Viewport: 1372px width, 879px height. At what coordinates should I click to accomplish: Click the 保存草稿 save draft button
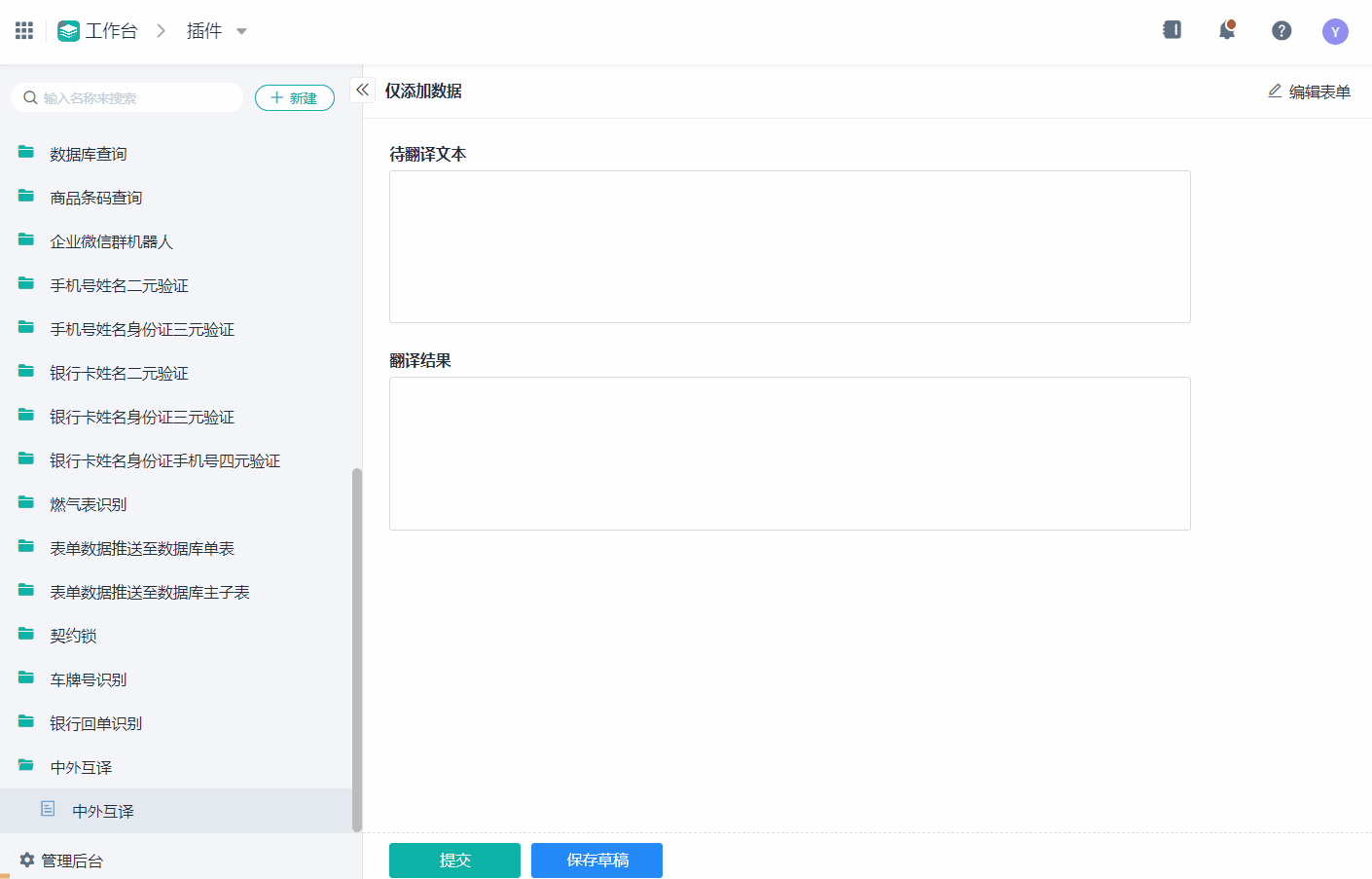pyautogui.click(x=596, y=861)
